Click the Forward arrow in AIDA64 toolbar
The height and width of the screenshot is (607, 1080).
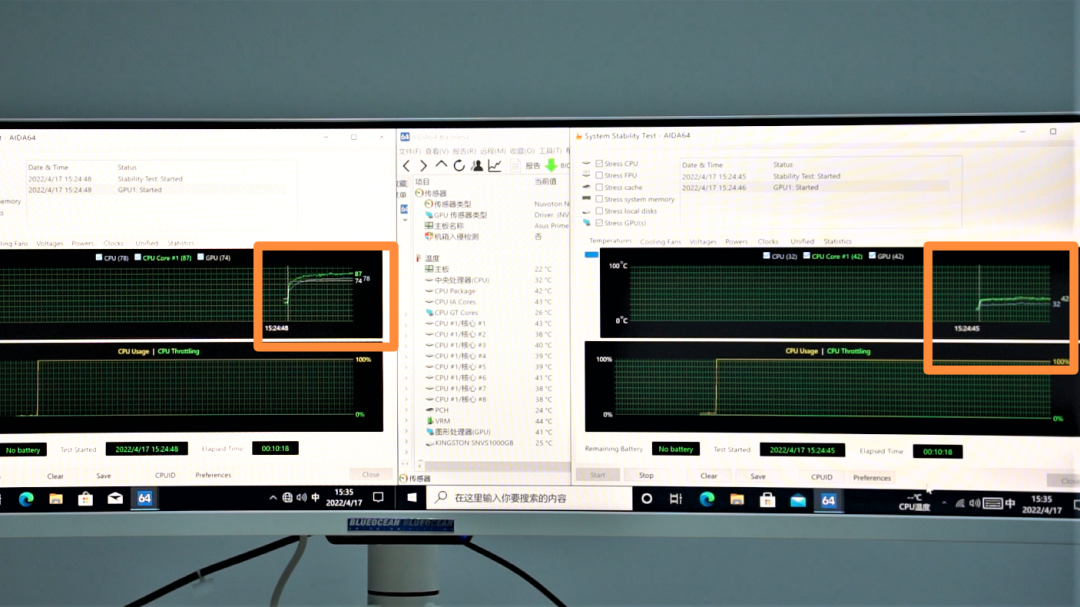click(423, 165)
